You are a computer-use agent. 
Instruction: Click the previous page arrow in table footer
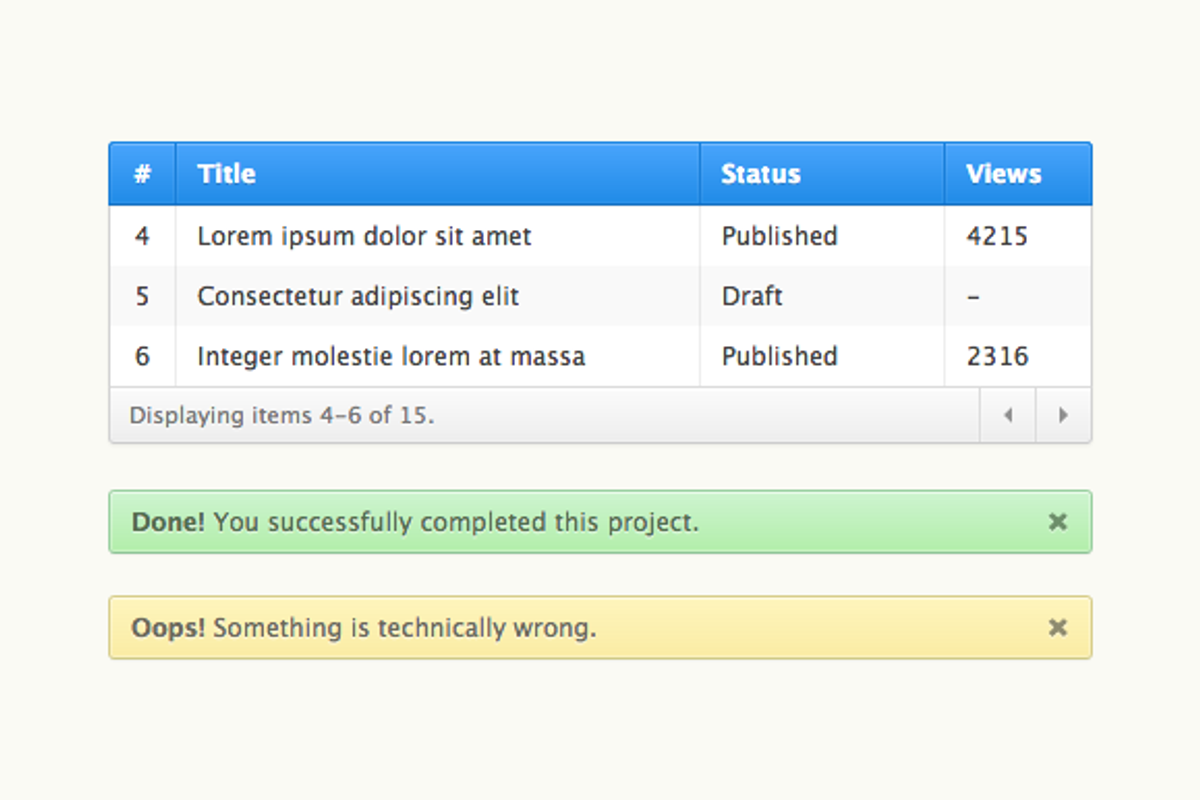coord(1008,415)
